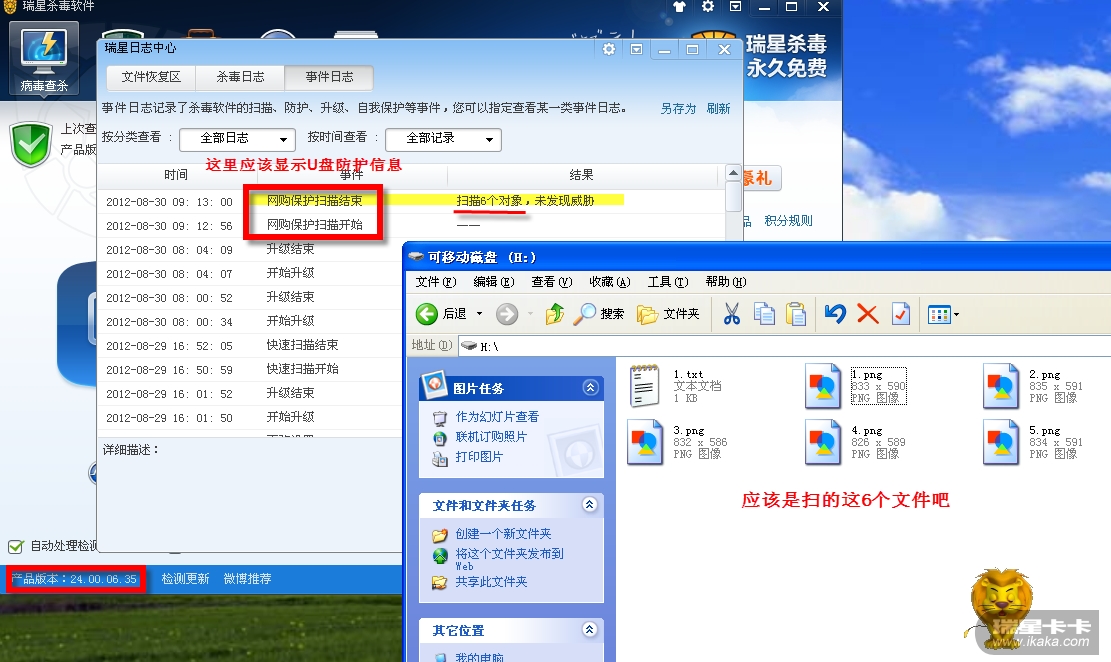The height and width of the screenshot is (662, 1111).
Task: Click the Undo icon in Explorer toolbar
Action: point(835,313)
